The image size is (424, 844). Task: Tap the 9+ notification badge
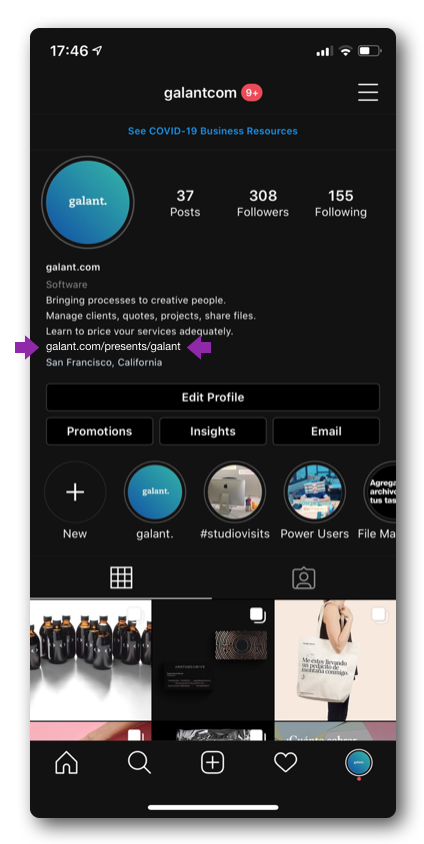[251, 93]
